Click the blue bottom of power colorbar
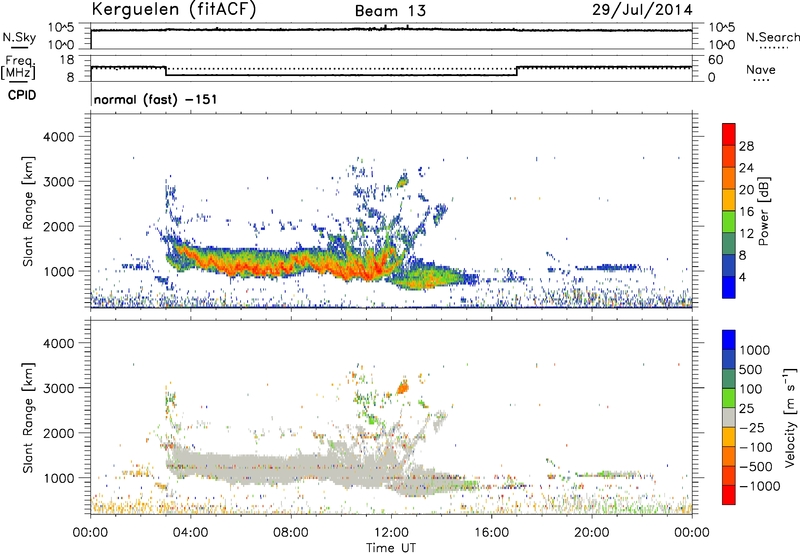Viewport: 800px width, 554px height. [729, 287]
